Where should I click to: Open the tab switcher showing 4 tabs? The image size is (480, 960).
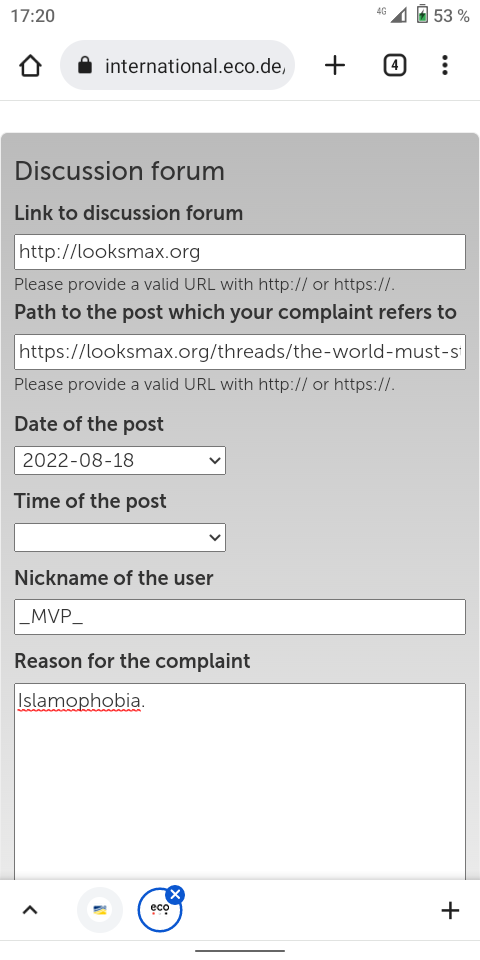point(395,65)
